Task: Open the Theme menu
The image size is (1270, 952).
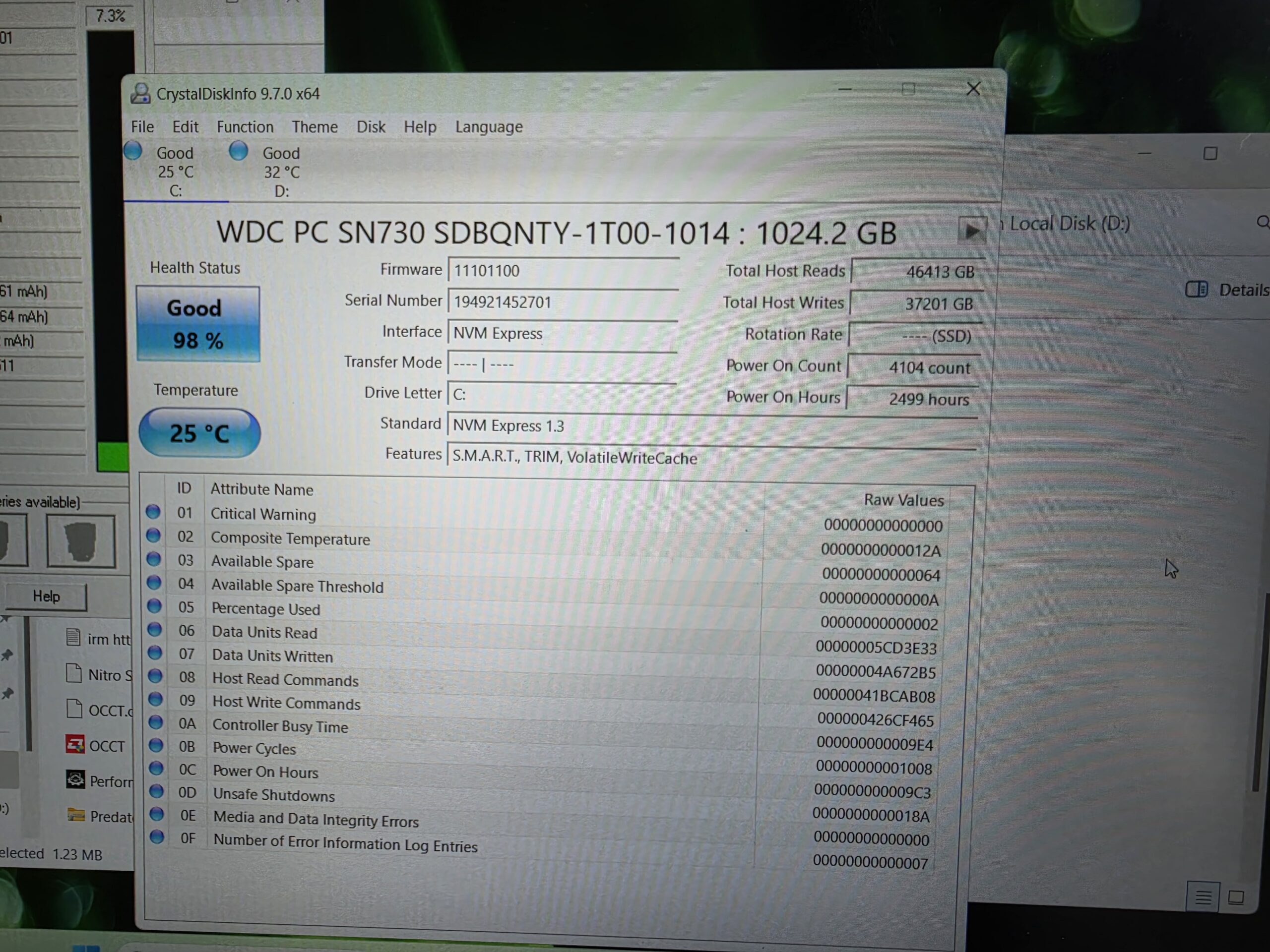Action: coord(315,127)
